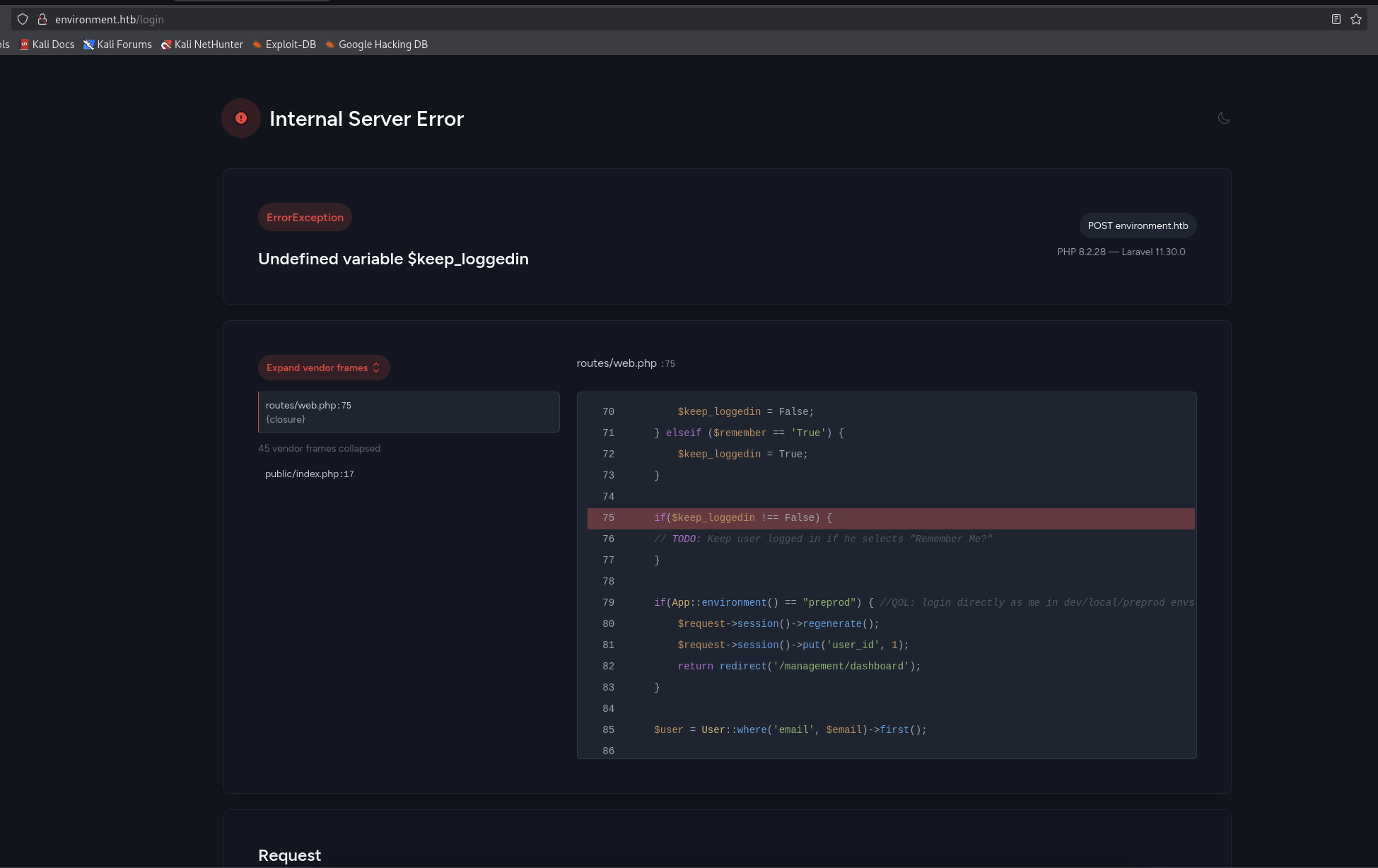Click the Kali Docs favicon

24,45
